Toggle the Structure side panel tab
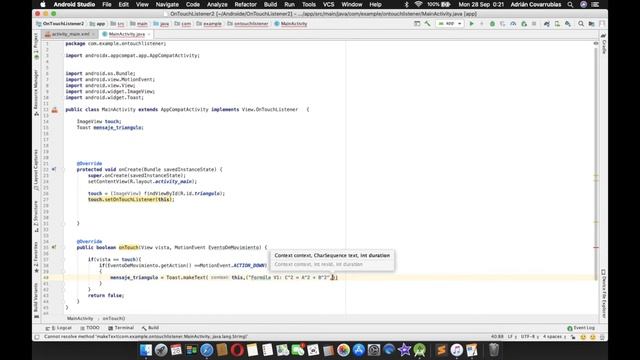The image size is (640, 360). [36, 217]
